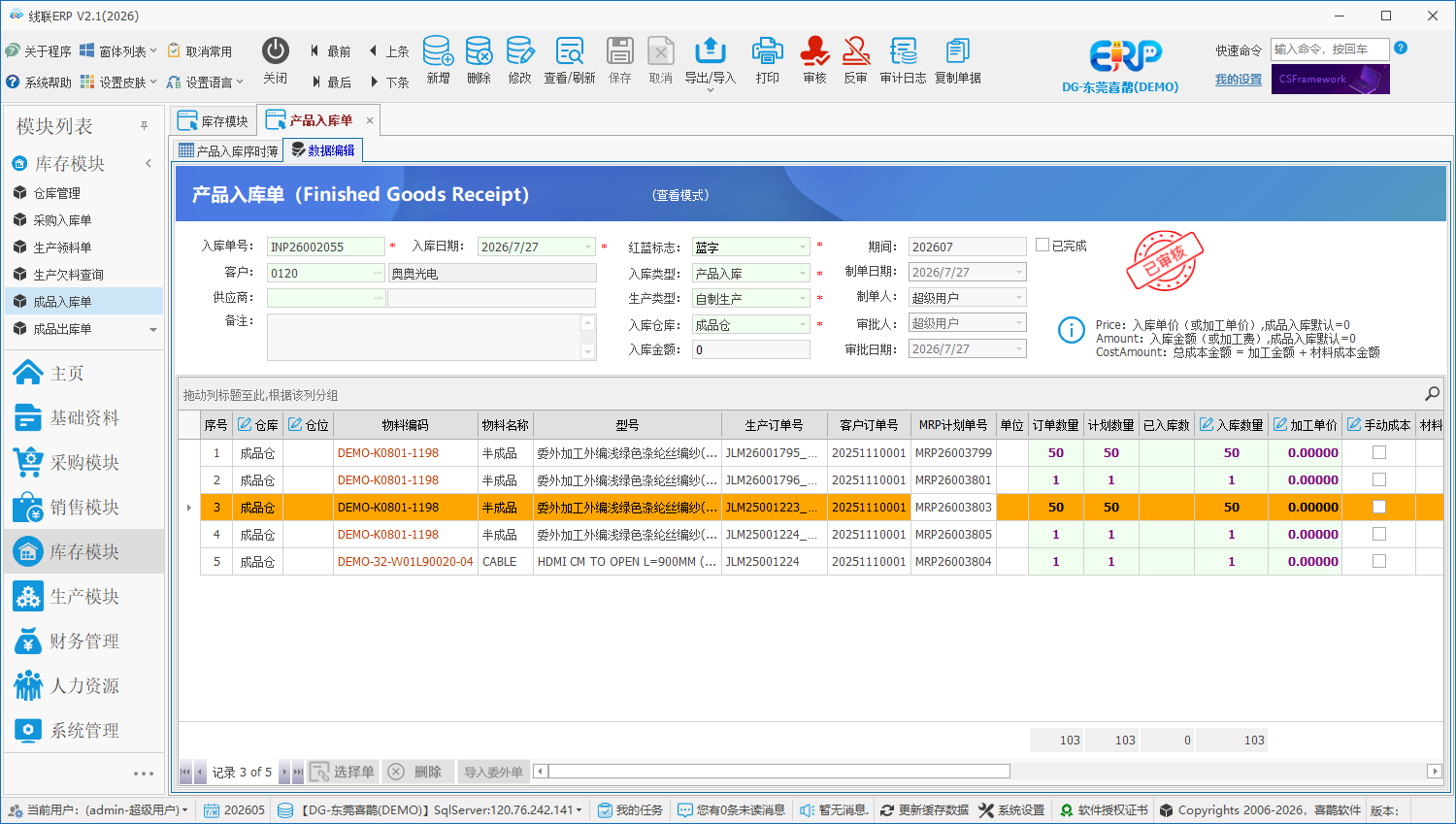The height and width of the screenshot is (824, 1456).
Task: Click the 审核 (approve) stamp icon
Action: pyautogui.click(x=814, y=51)
